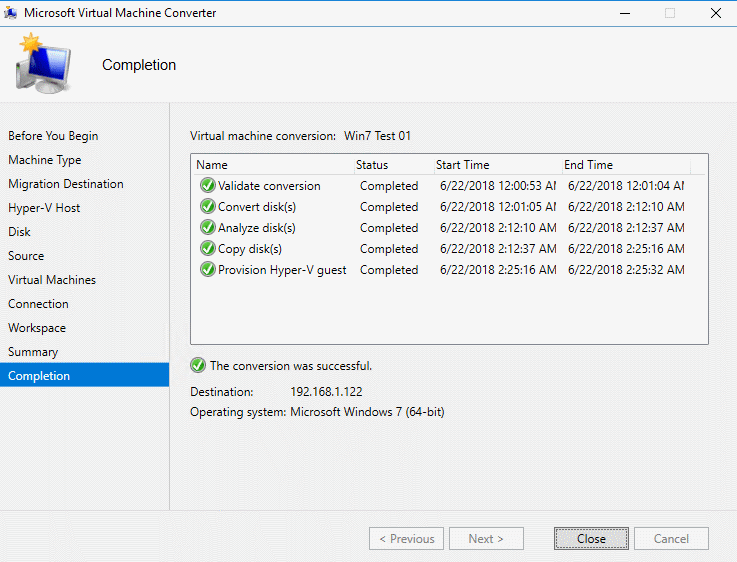Close the window with the title bar X
Screen dimensions: 737x562
click(715, 13)
